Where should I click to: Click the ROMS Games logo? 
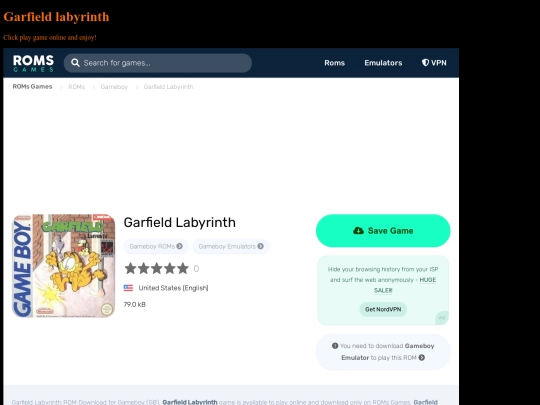pos(33,63)
